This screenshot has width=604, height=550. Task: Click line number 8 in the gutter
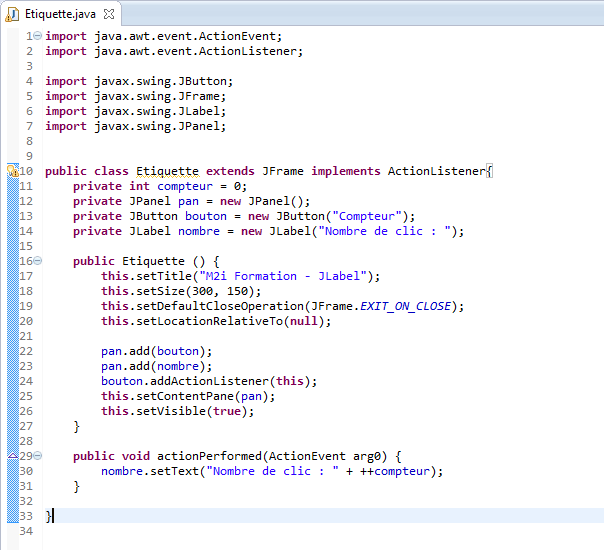pyautogui.click(x=30, y=141)
